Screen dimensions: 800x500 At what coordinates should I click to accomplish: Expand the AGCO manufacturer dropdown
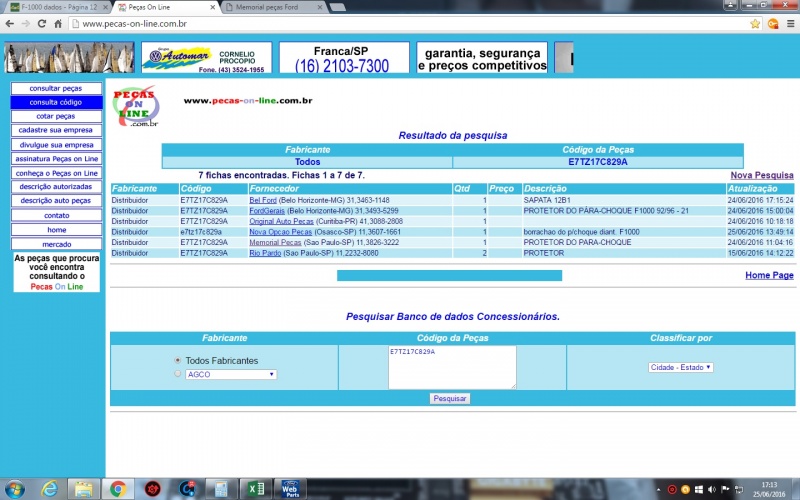point(231,374)
